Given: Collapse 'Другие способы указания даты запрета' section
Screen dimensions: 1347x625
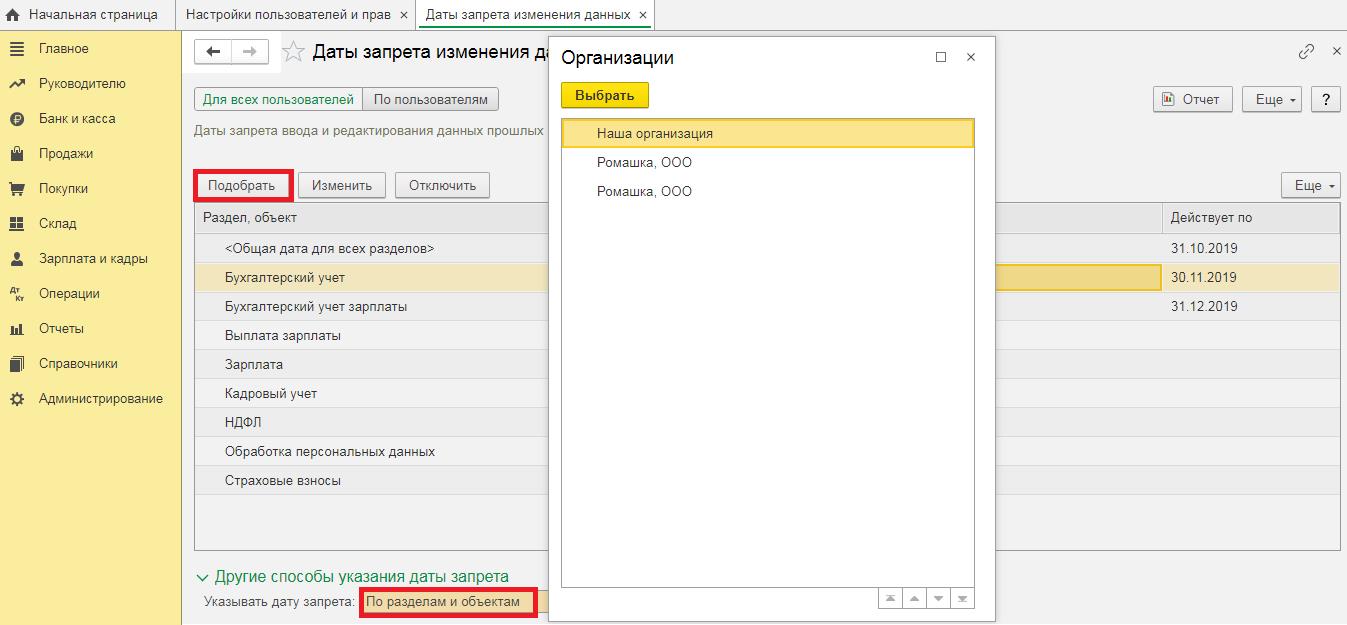Looking at the screenshot, I should pos(203,577).
